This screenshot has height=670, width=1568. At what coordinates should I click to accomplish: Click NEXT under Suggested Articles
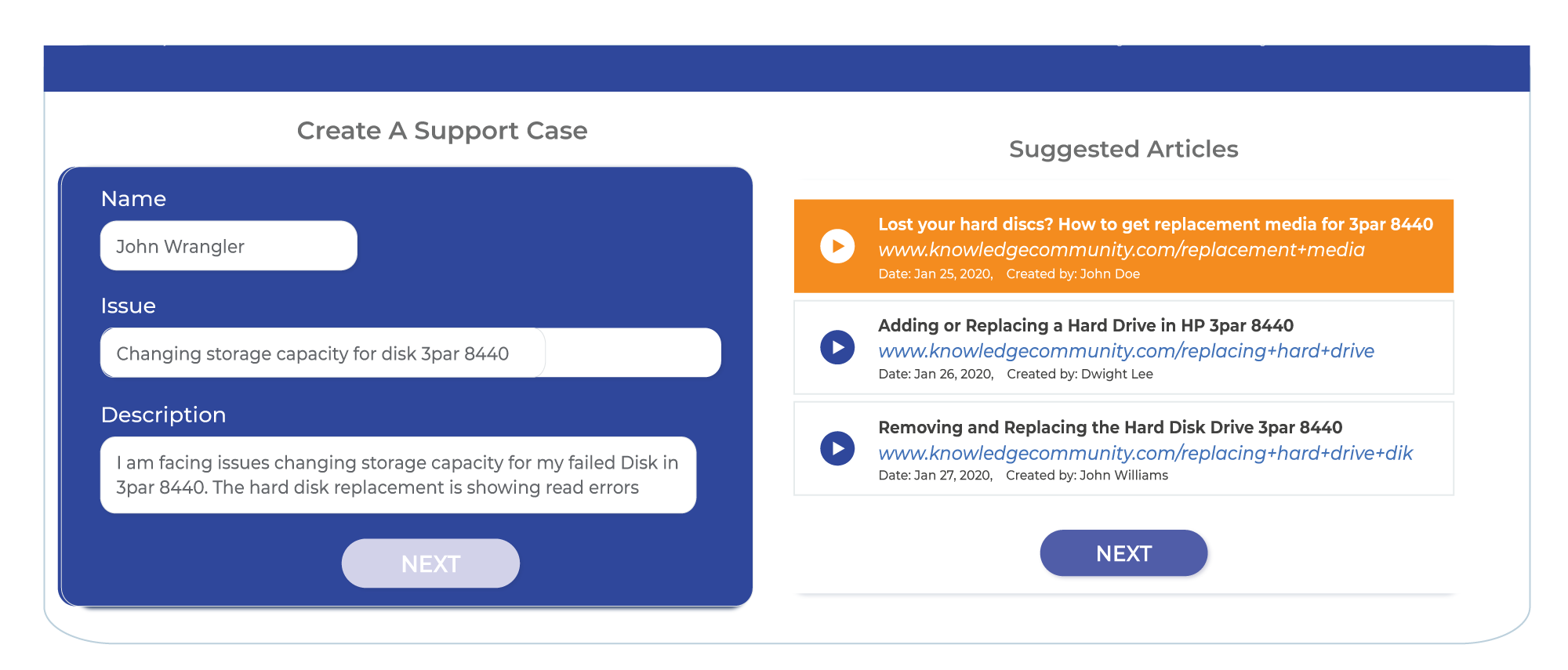coord(1123,553)
